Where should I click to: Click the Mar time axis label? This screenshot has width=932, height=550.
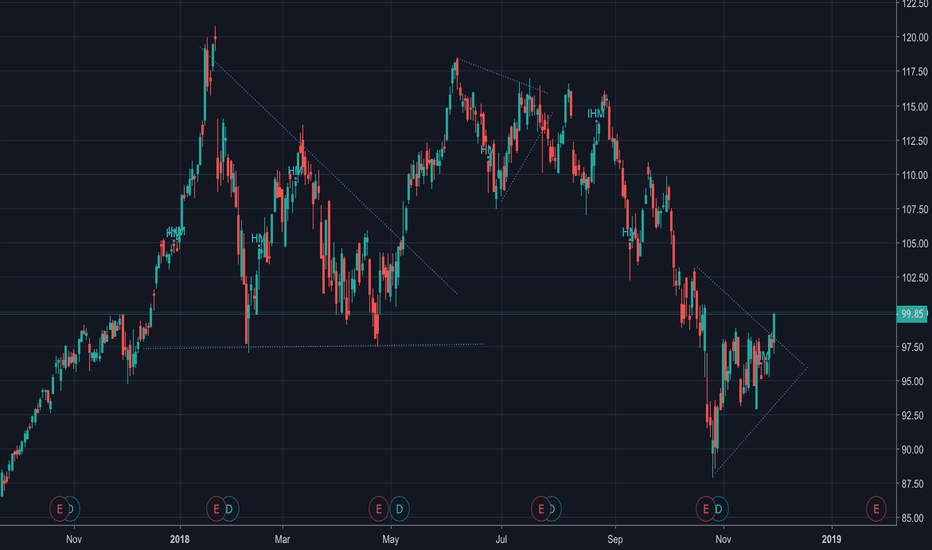[x=282, y=539]
